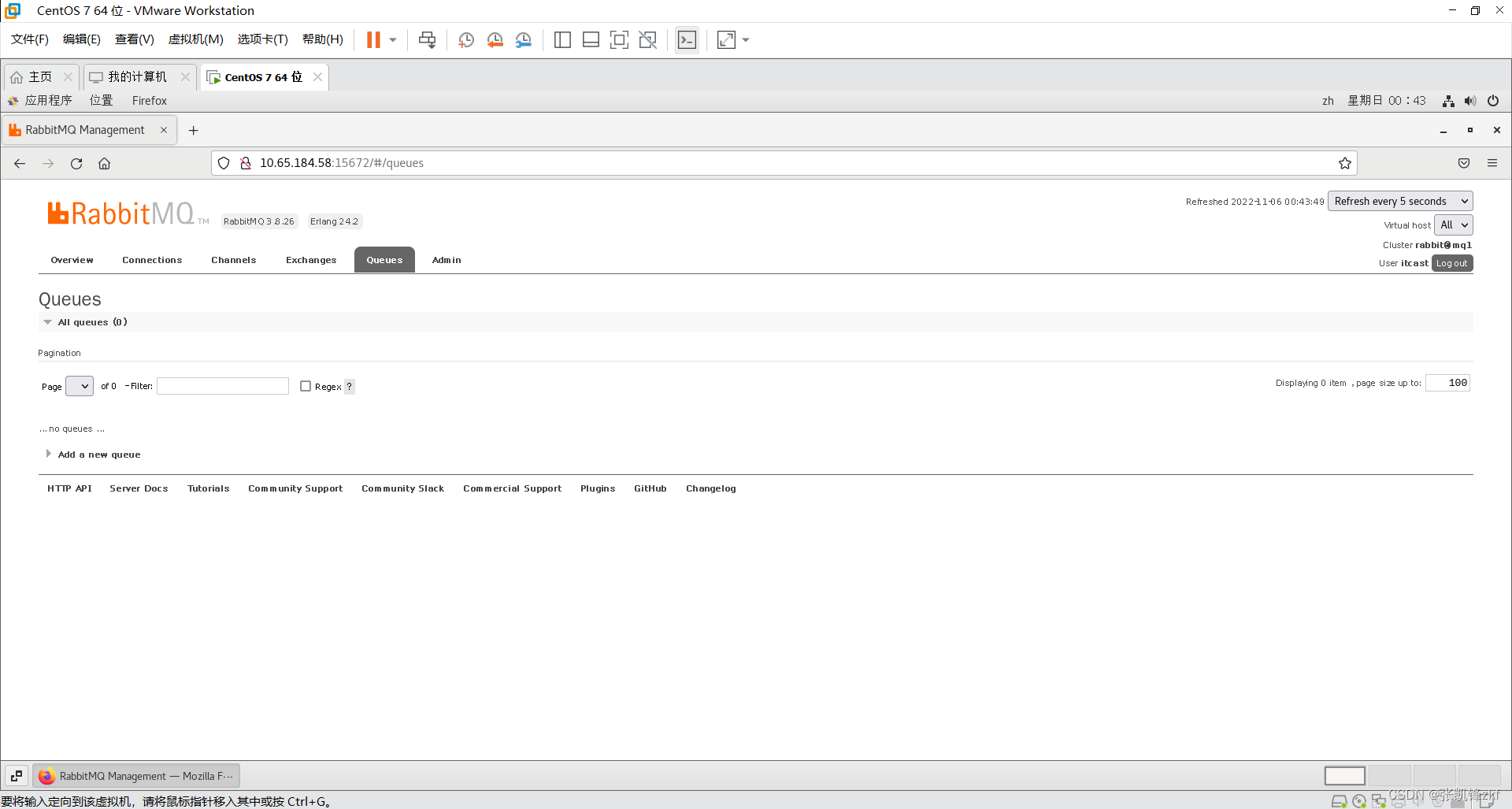The height and width of the screenshot is (809, 1512).
Task: Open the pause button dropdown arrow
Action: pyautogui.click(x=393, y=39)
